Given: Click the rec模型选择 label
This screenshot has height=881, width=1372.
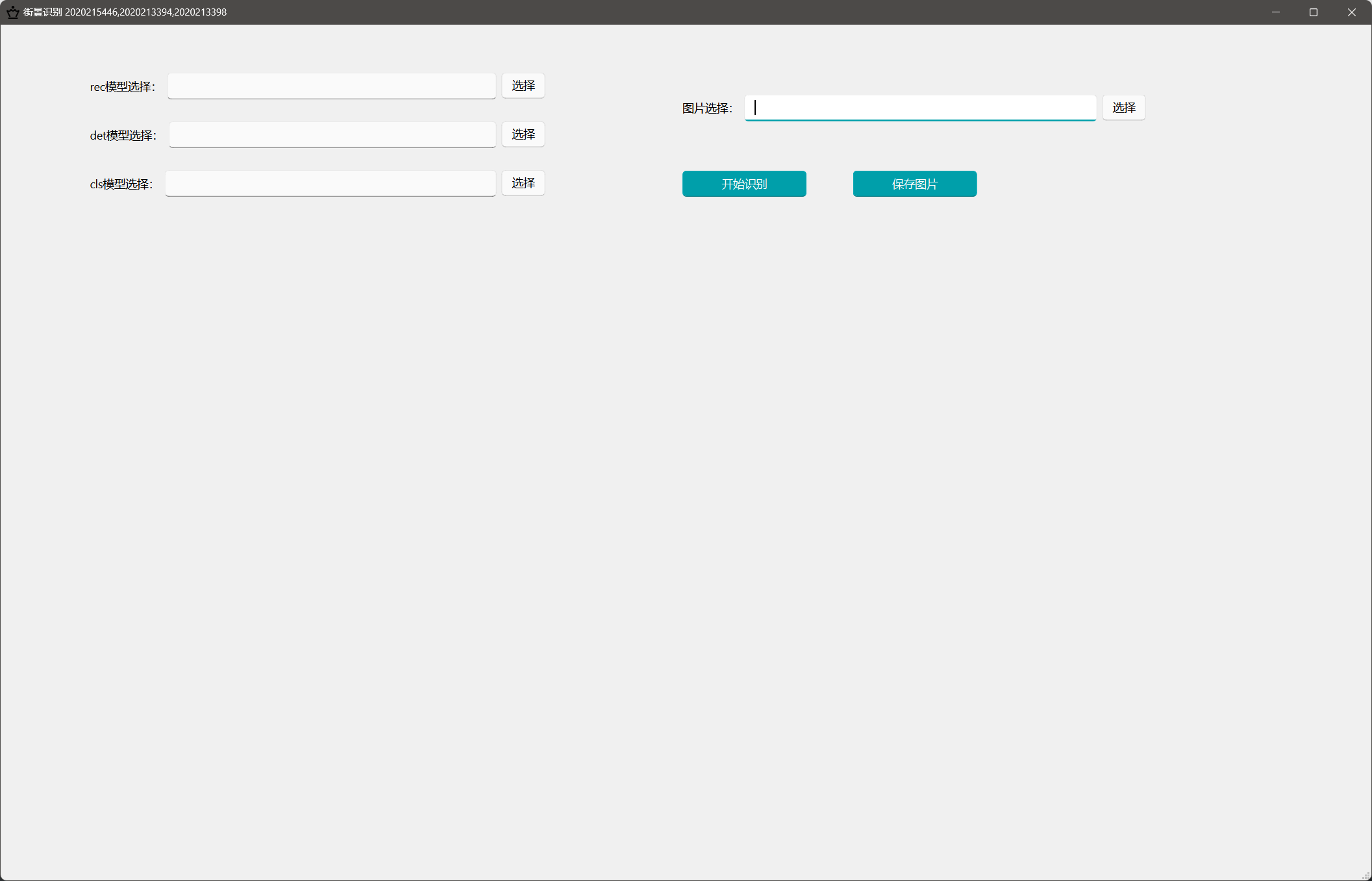Looking at the screenshot, I should [122, 87].
